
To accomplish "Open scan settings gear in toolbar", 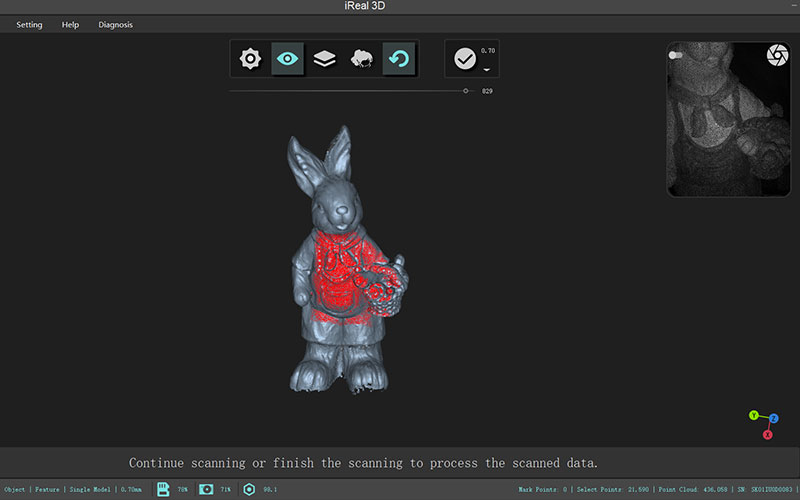I will point(249,59).
